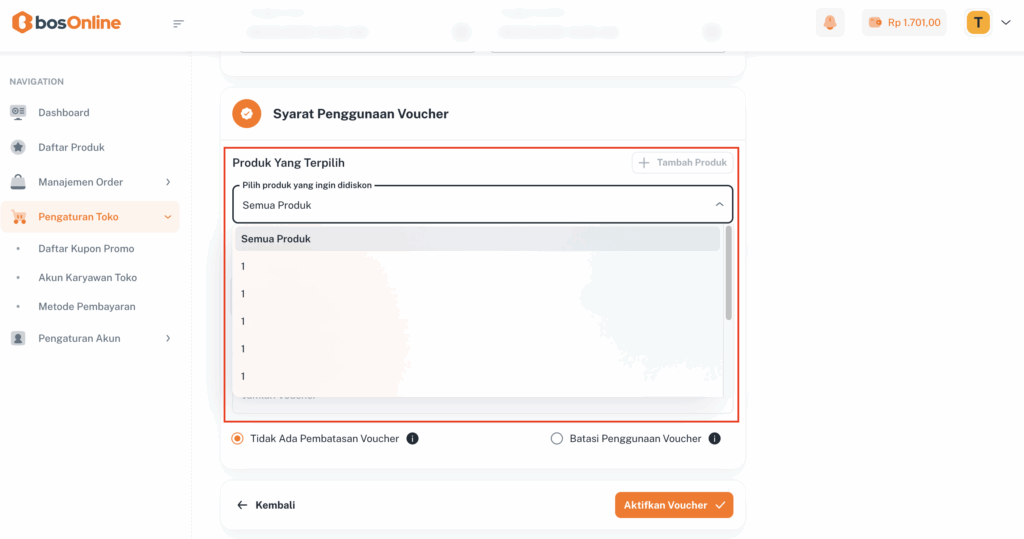
Task: Click the Dashboard monitor icon
Action: point(18,112)
